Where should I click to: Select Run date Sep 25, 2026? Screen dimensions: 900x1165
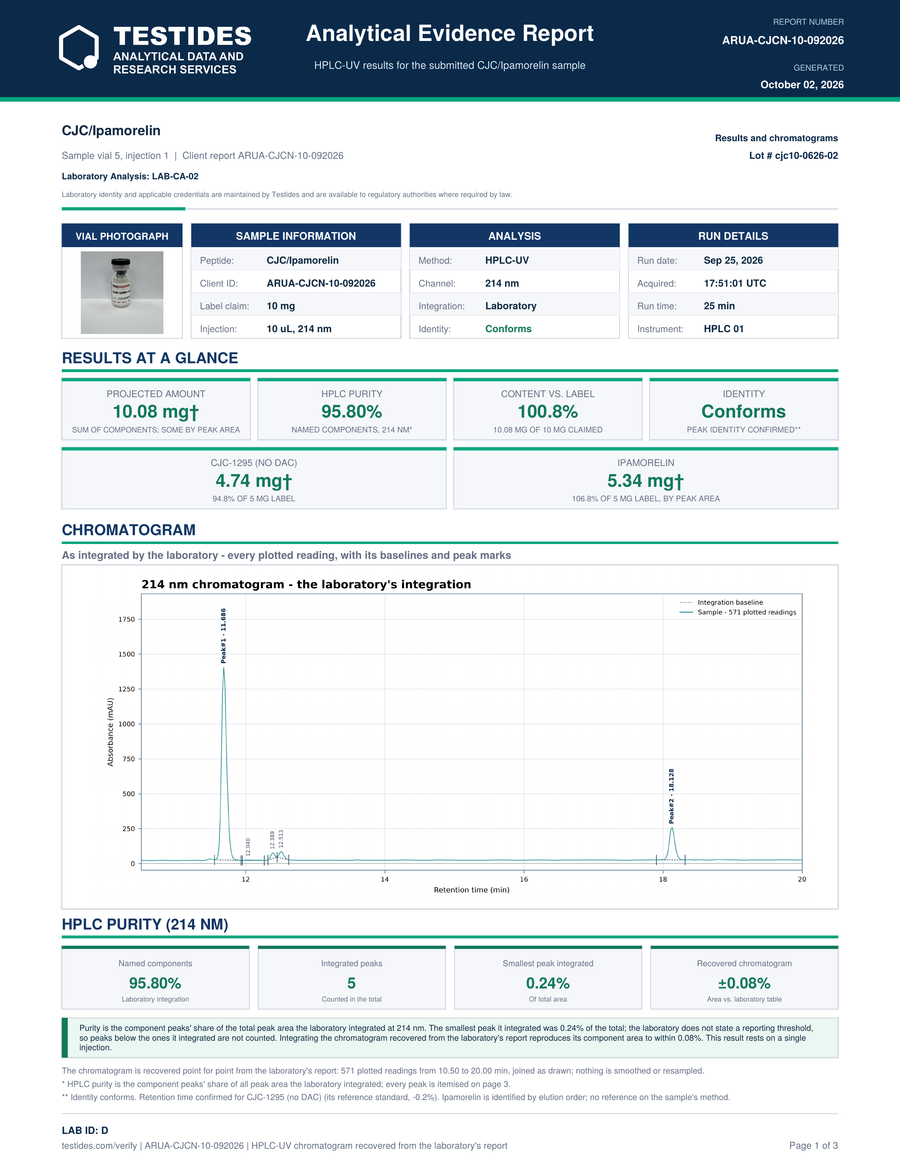click(733, 260)
